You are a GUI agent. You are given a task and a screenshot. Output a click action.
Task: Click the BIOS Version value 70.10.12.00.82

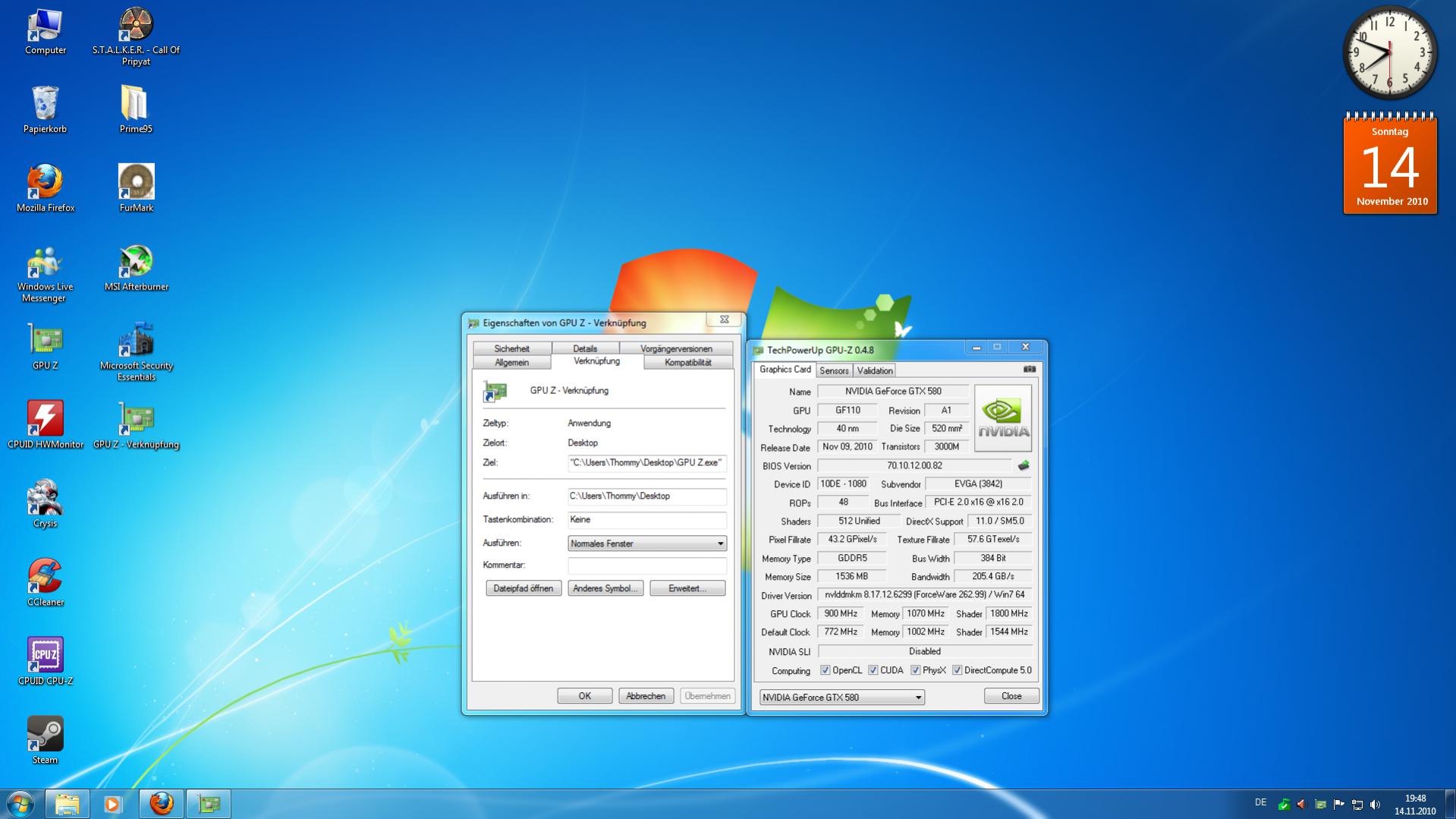pos(914,466)
